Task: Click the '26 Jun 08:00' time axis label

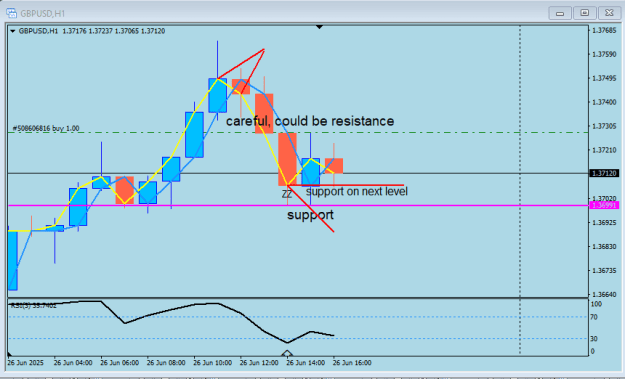Action: point(166,363)
